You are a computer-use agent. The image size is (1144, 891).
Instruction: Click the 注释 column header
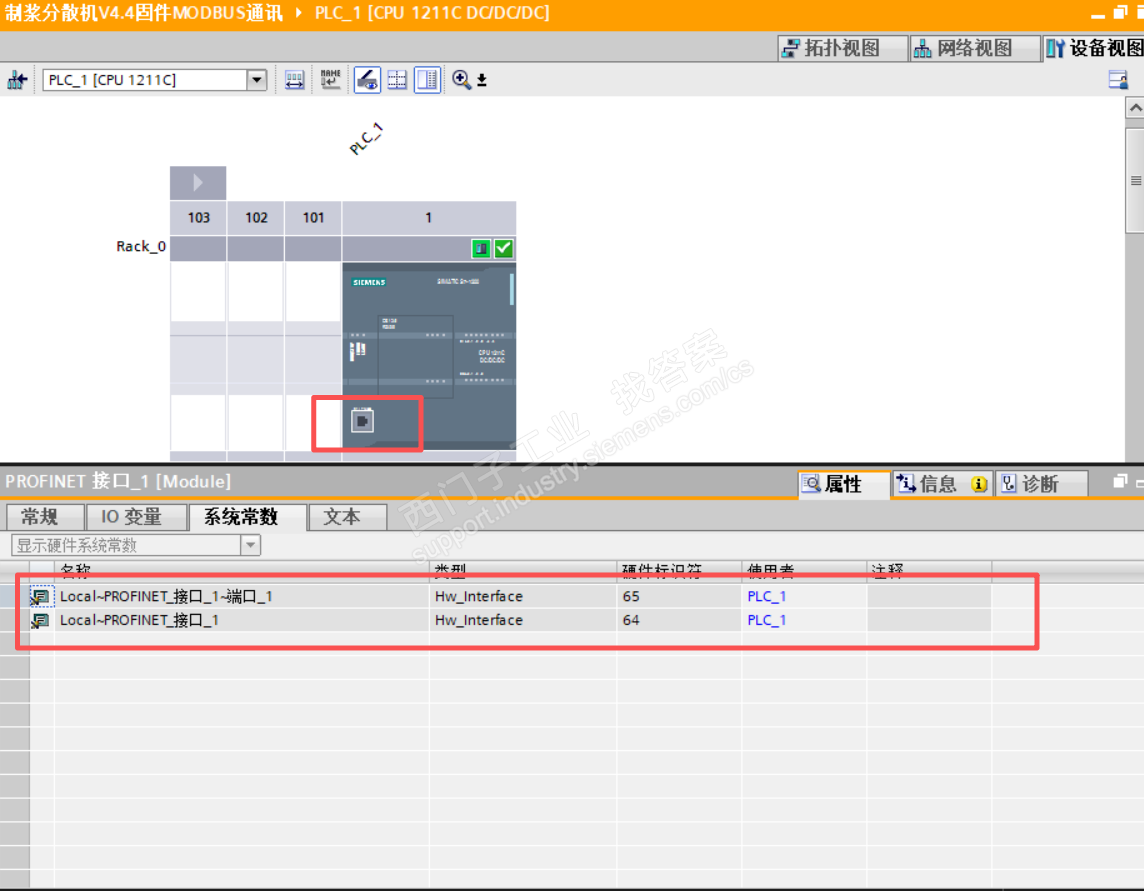click(930, 571)
